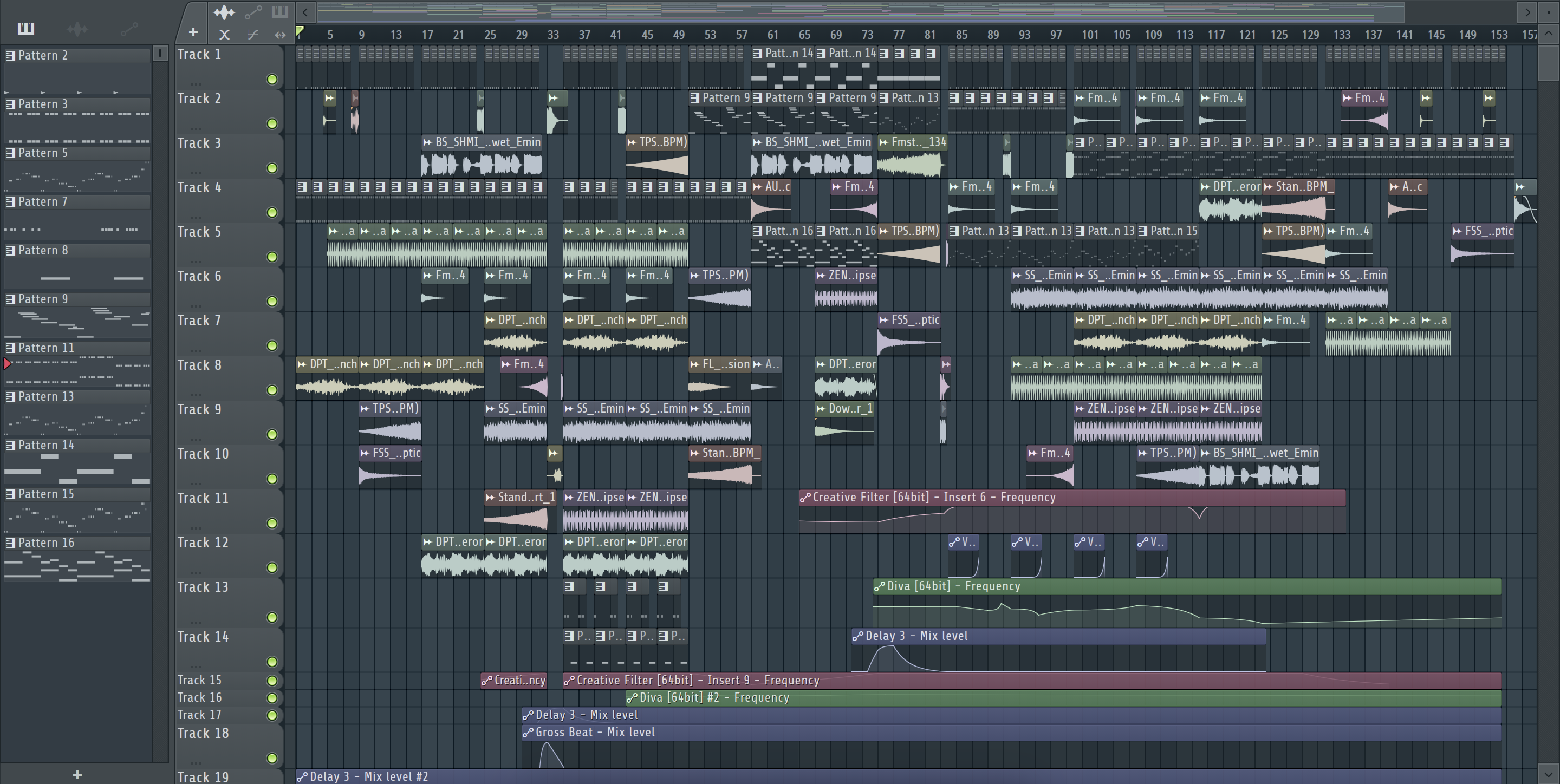Open menu icon of Creative Filter Insert 9 clip
This screenshot has width=1560, height=784.
coord(569,681)
